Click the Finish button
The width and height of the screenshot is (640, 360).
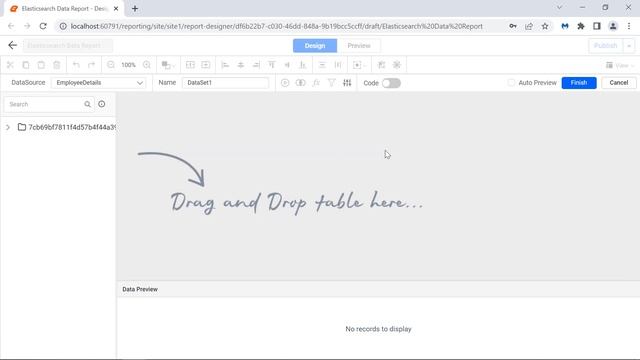point(579,83)
